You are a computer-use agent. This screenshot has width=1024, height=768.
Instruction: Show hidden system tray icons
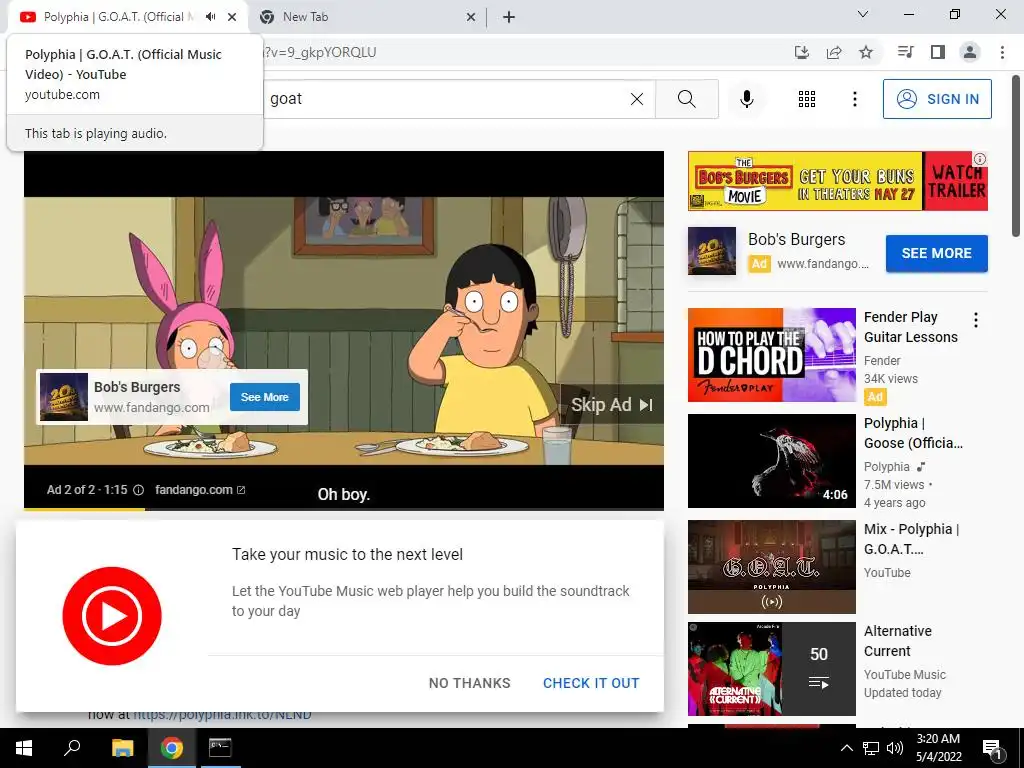[x=846, y=748]
